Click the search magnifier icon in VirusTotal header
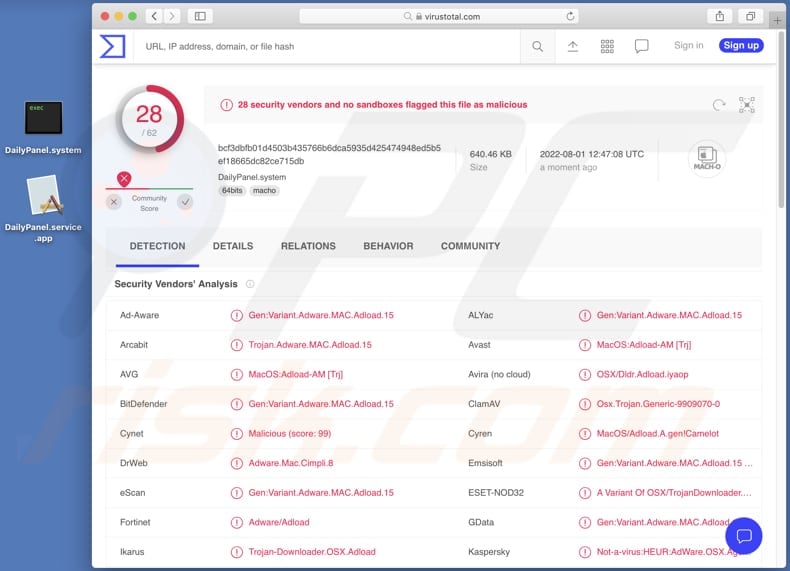 point(538,46)
